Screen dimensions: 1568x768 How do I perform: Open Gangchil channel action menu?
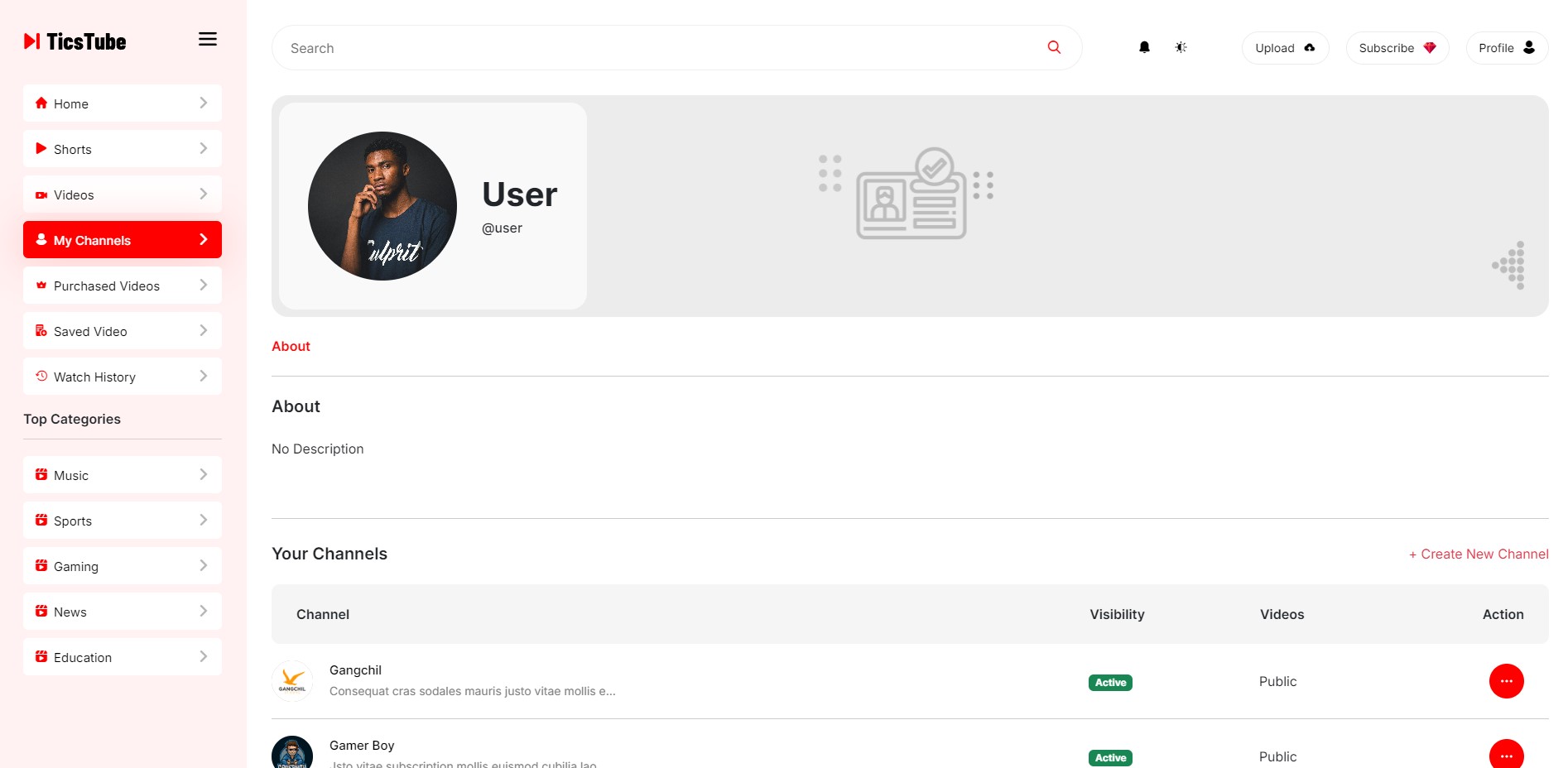[x=1506, y=681]
